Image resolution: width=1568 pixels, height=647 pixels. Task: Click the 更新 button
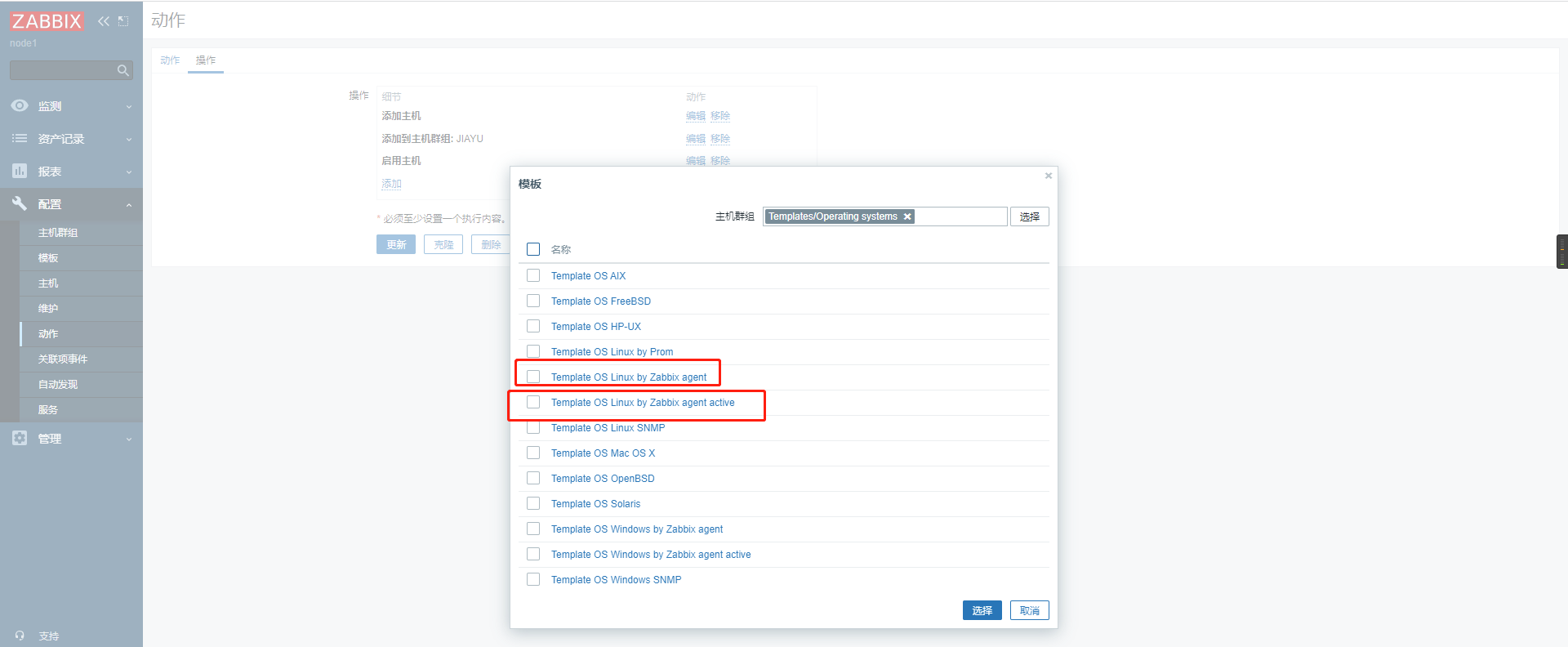396,244
